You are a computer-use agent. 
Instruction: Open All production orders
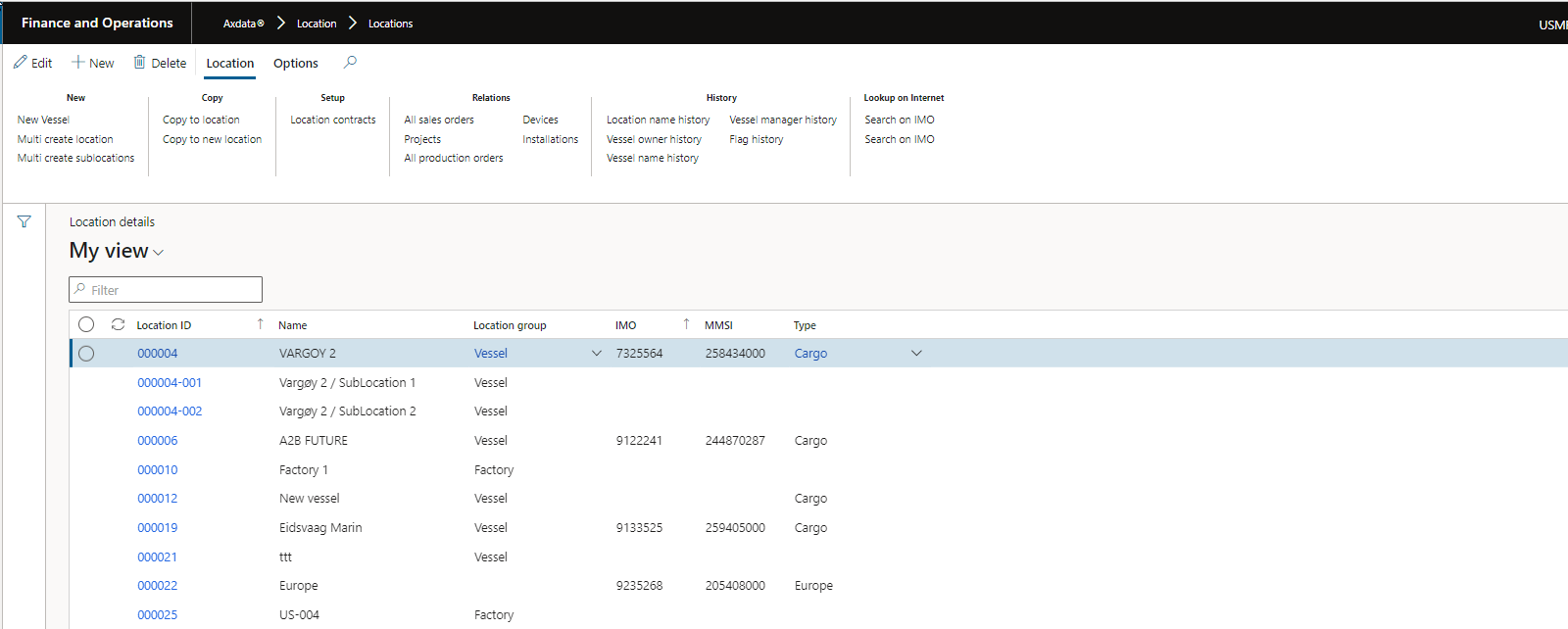[x=454, y=158]
